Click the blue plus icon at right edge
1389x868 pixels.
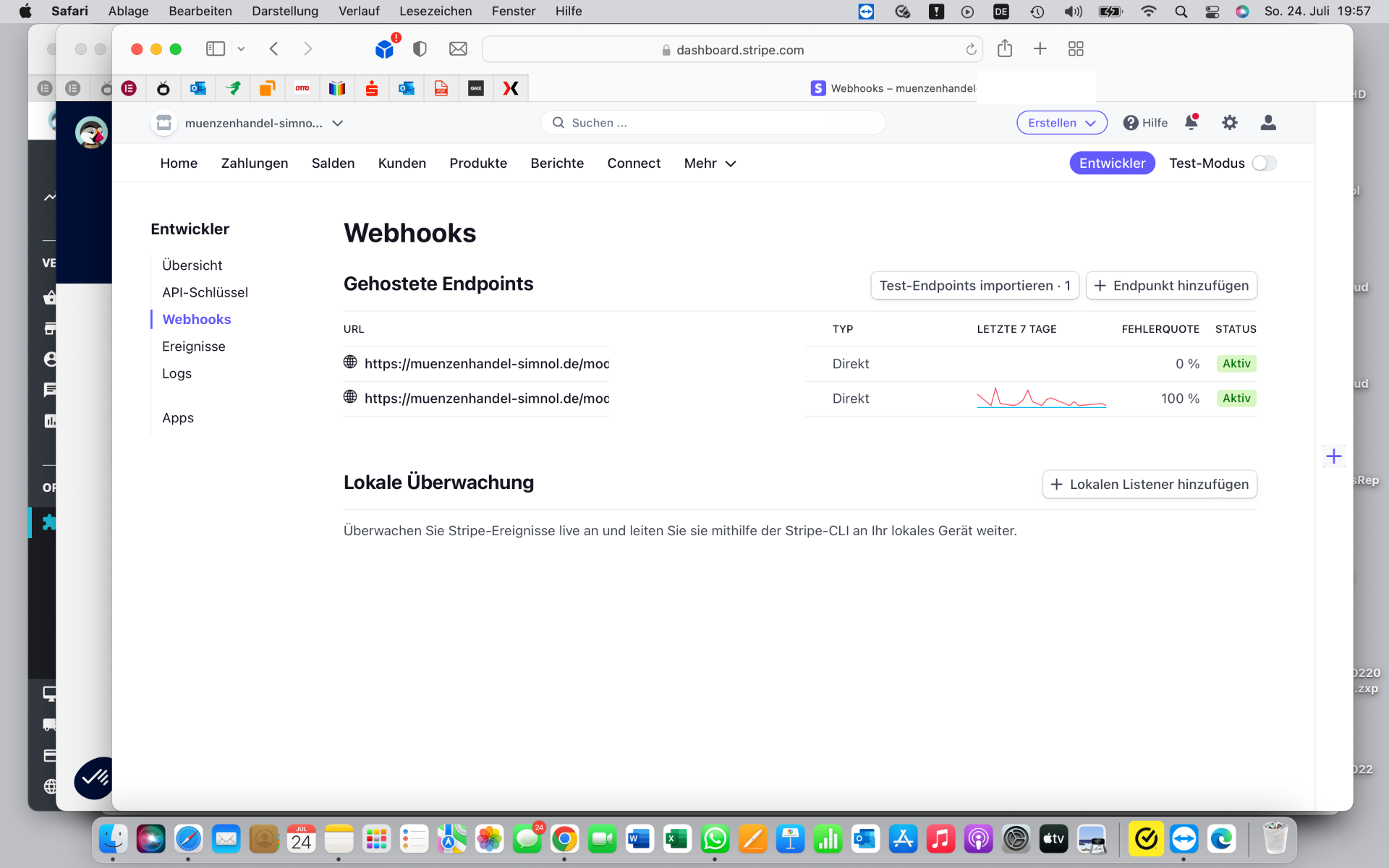point(1333,456)
